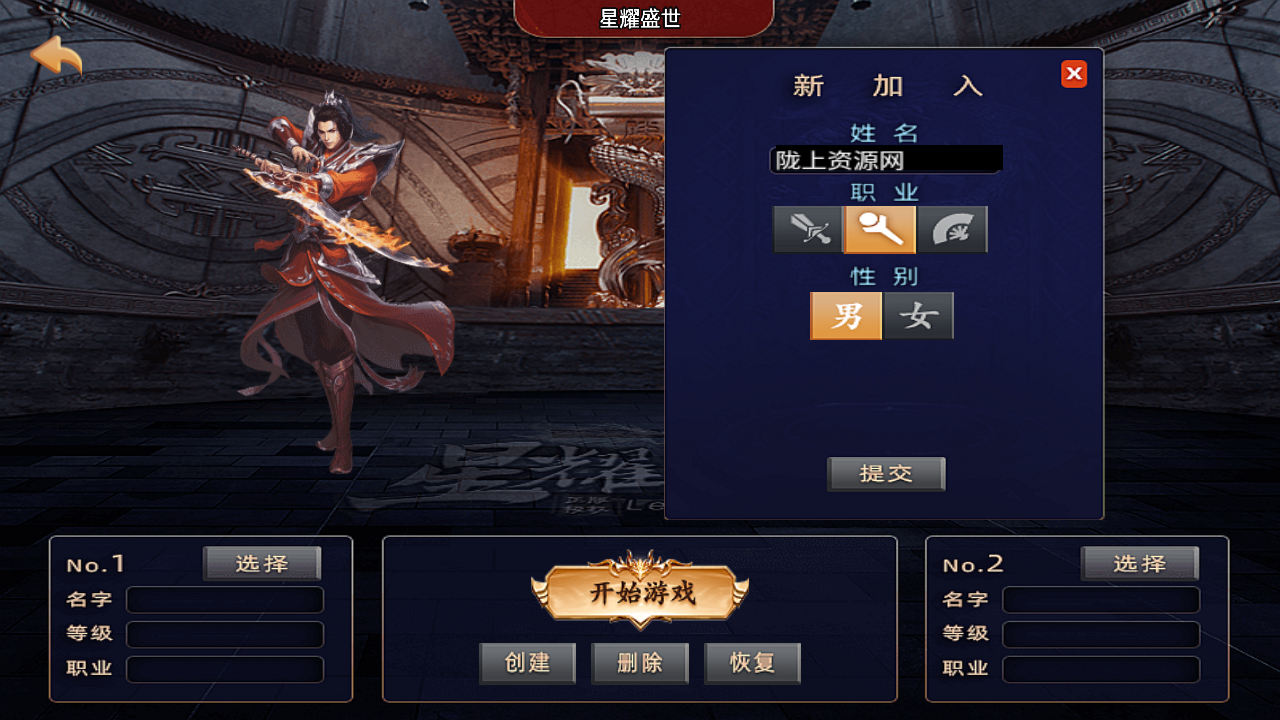Choose female gender 女
Viewport: 1280px width, 720px height.
919,316
